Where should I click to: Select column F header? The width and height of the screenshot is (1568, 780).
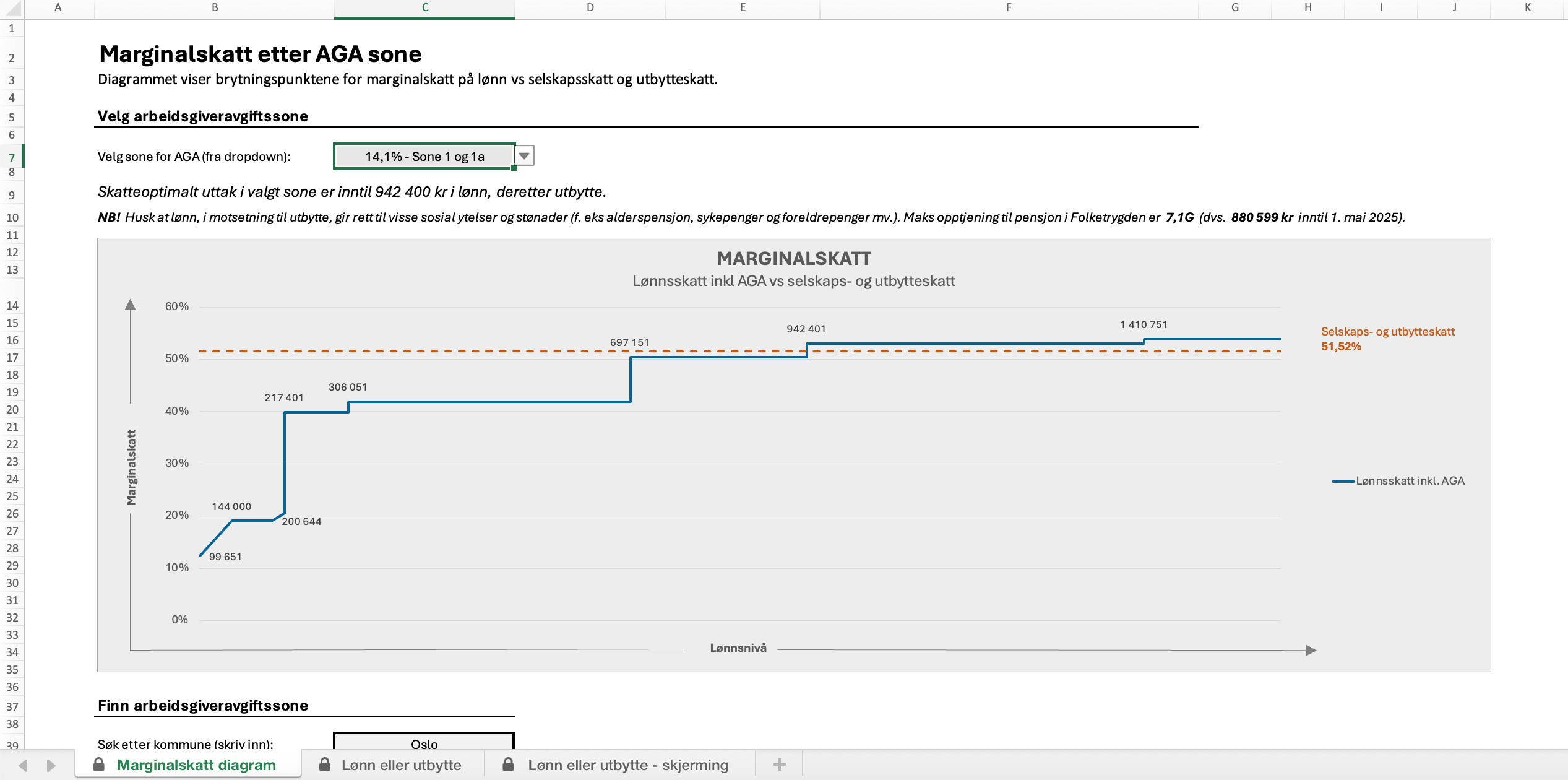pyautogui.click(x=1009, y=8)
